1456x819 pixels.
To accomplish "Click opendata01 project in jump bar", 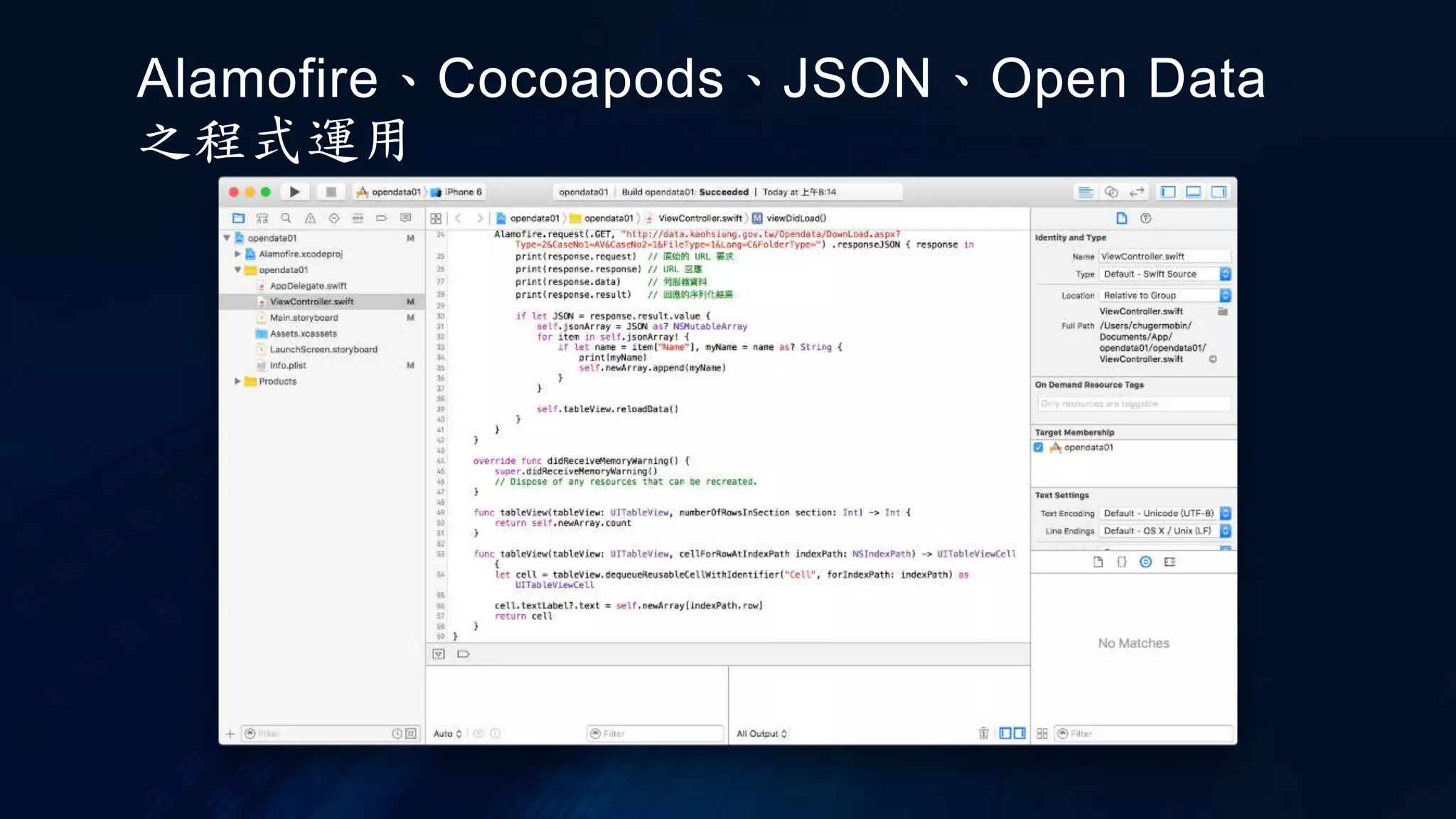I will (528, 218).
